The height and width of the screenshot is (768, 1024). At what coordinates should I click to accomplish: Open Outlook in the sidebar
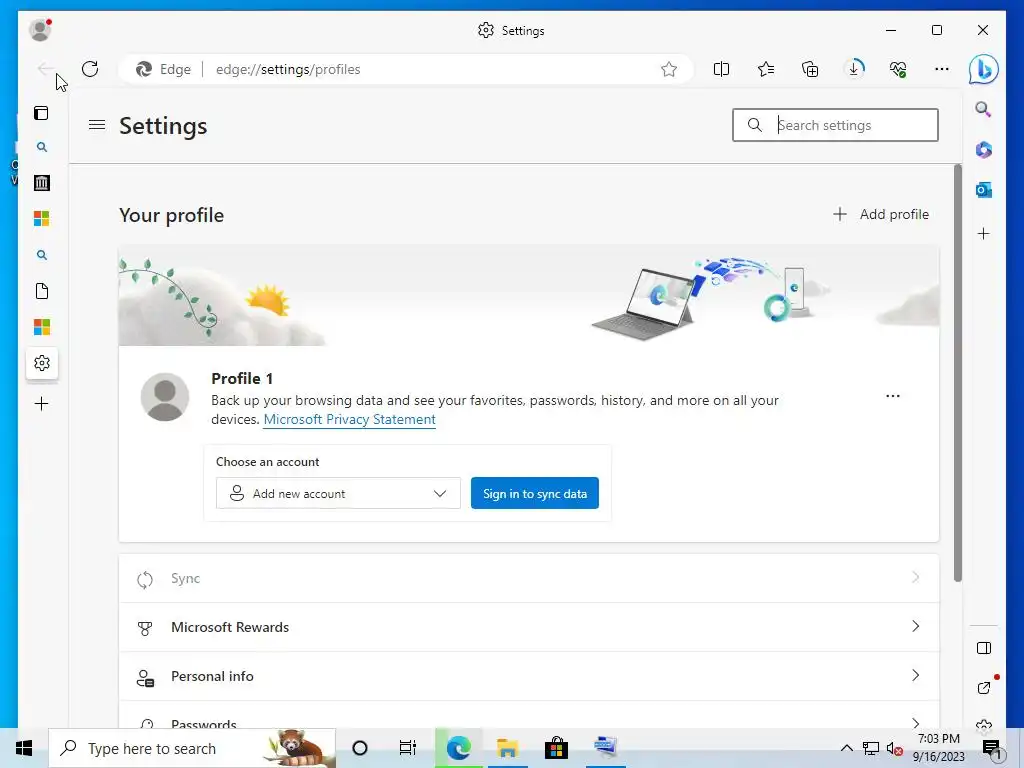984,190
